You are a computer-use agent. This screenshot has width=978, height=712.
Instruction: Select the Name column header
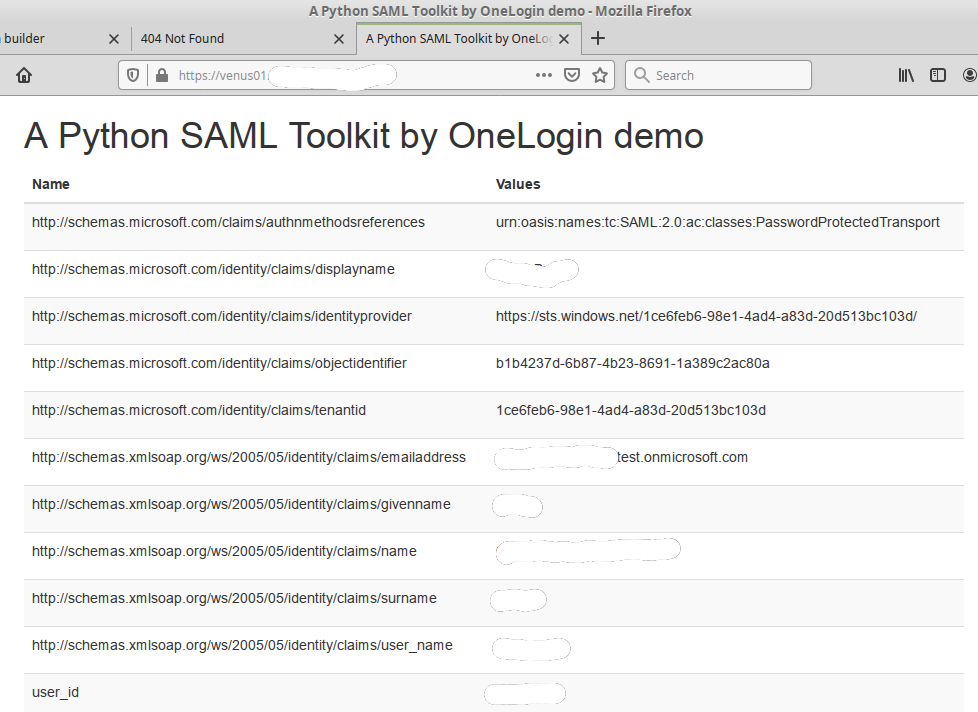point(50,184)
